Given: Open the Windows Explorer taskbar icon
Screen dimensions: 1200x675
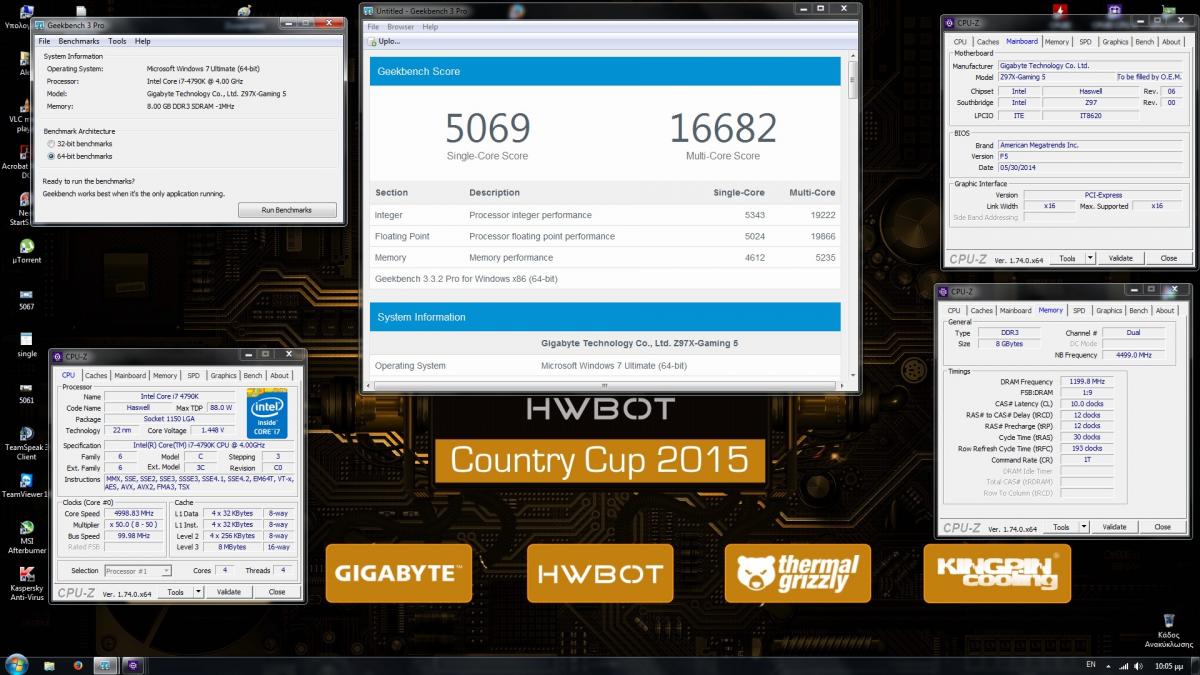Looking at the screenshot, I should point(50,665).
